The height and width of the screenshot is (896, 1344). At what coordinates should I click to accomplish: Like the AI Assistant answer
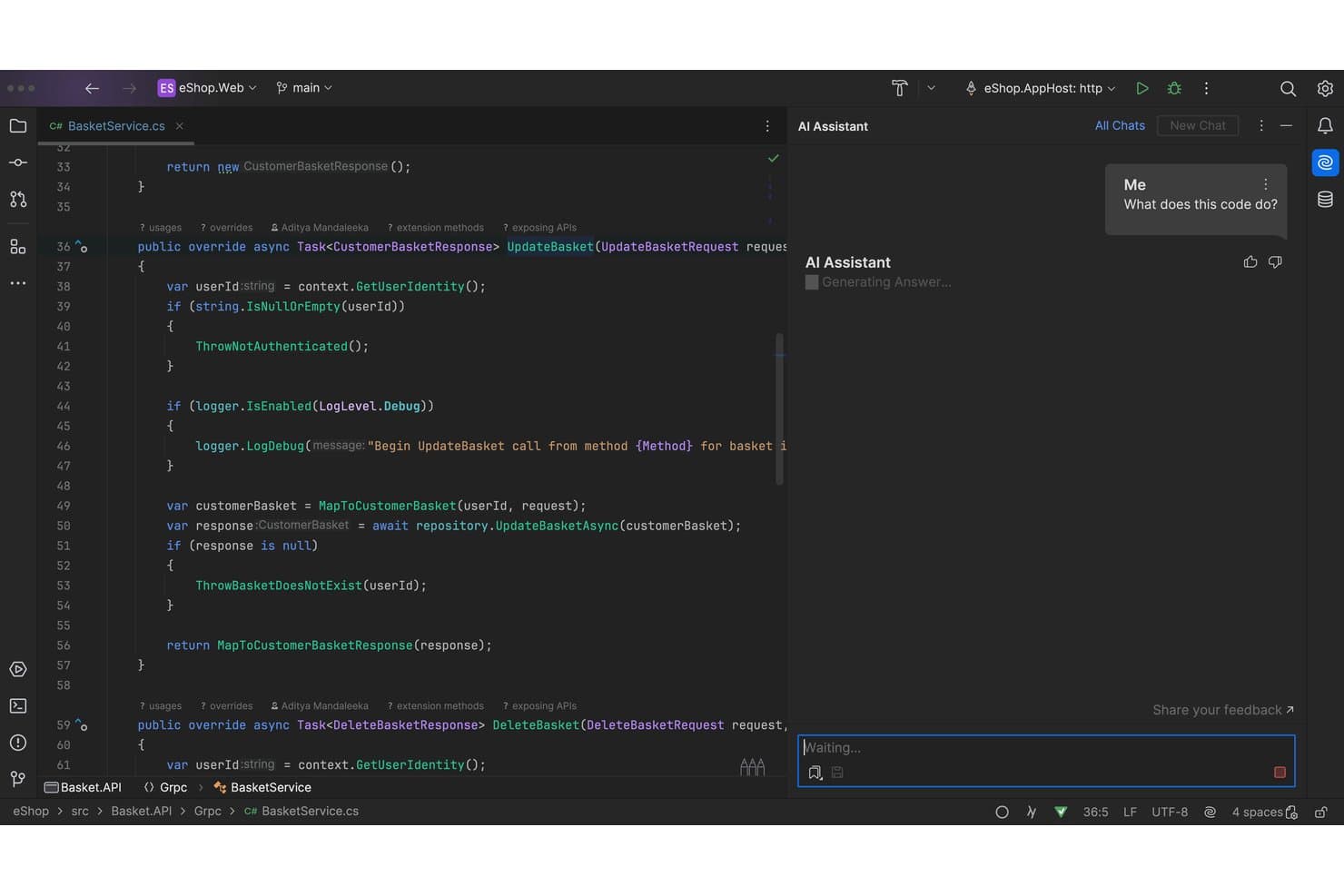tap(1250, 261)
